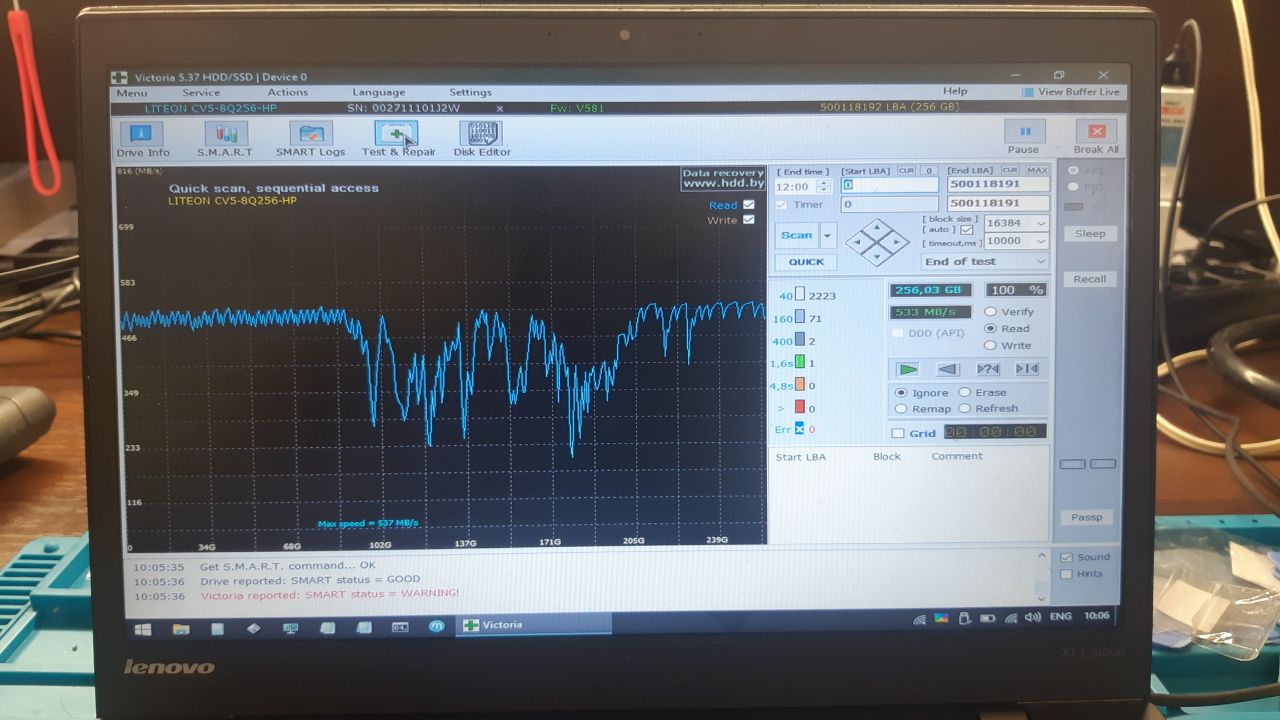
Task: Click the volume tray icon
Action: click(x=1032, y=618)
